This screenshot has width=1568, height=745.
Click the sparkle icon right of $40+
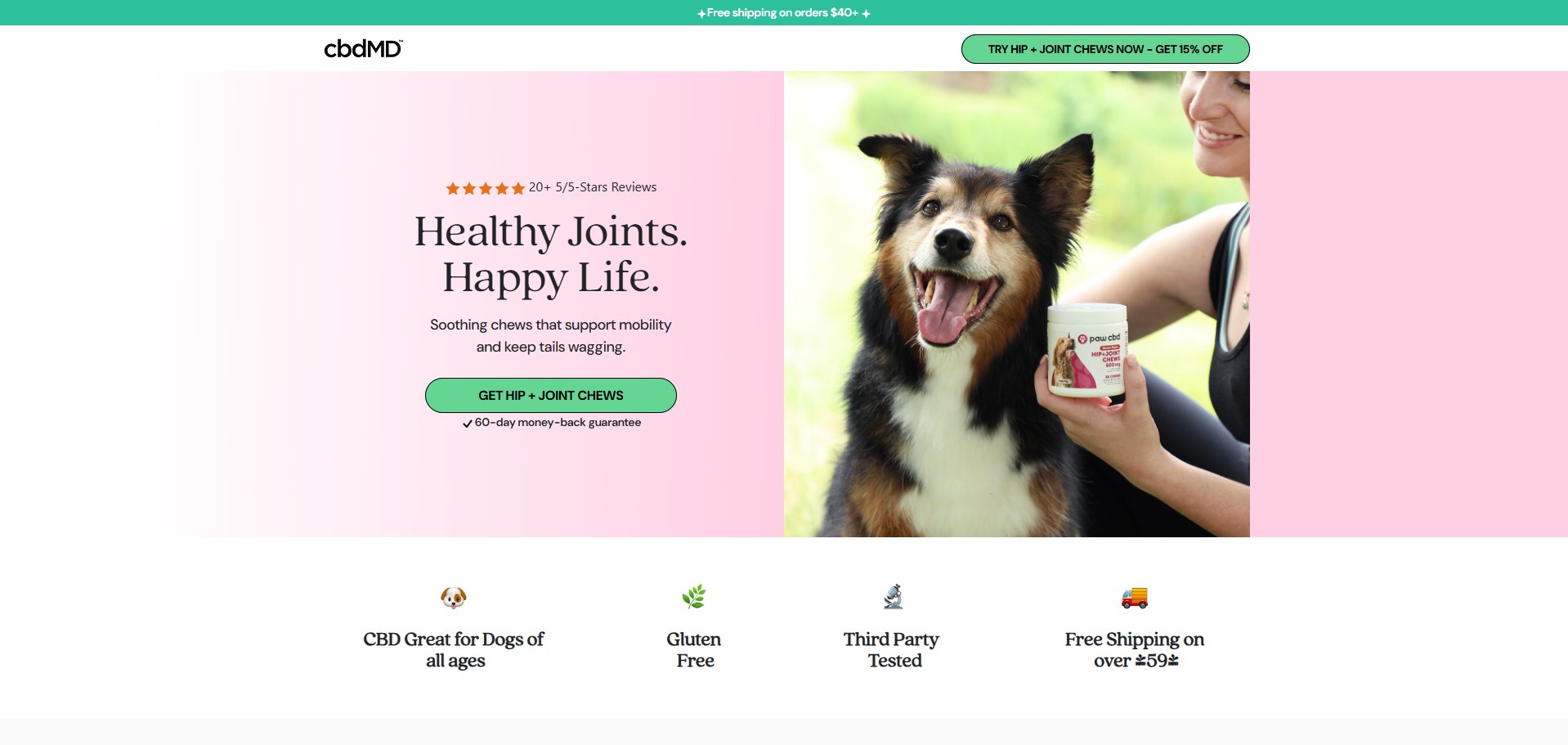click(866, 14)
